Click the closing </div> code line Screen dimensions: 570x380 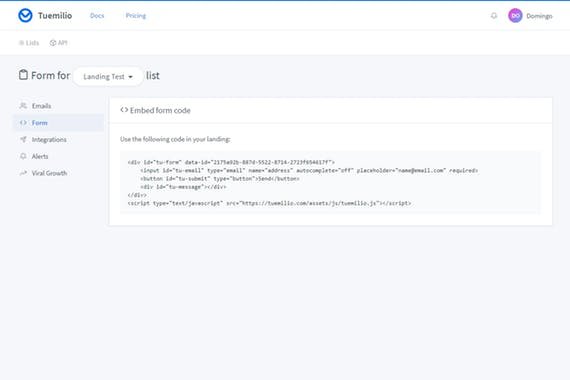click(x=137, y=195)
